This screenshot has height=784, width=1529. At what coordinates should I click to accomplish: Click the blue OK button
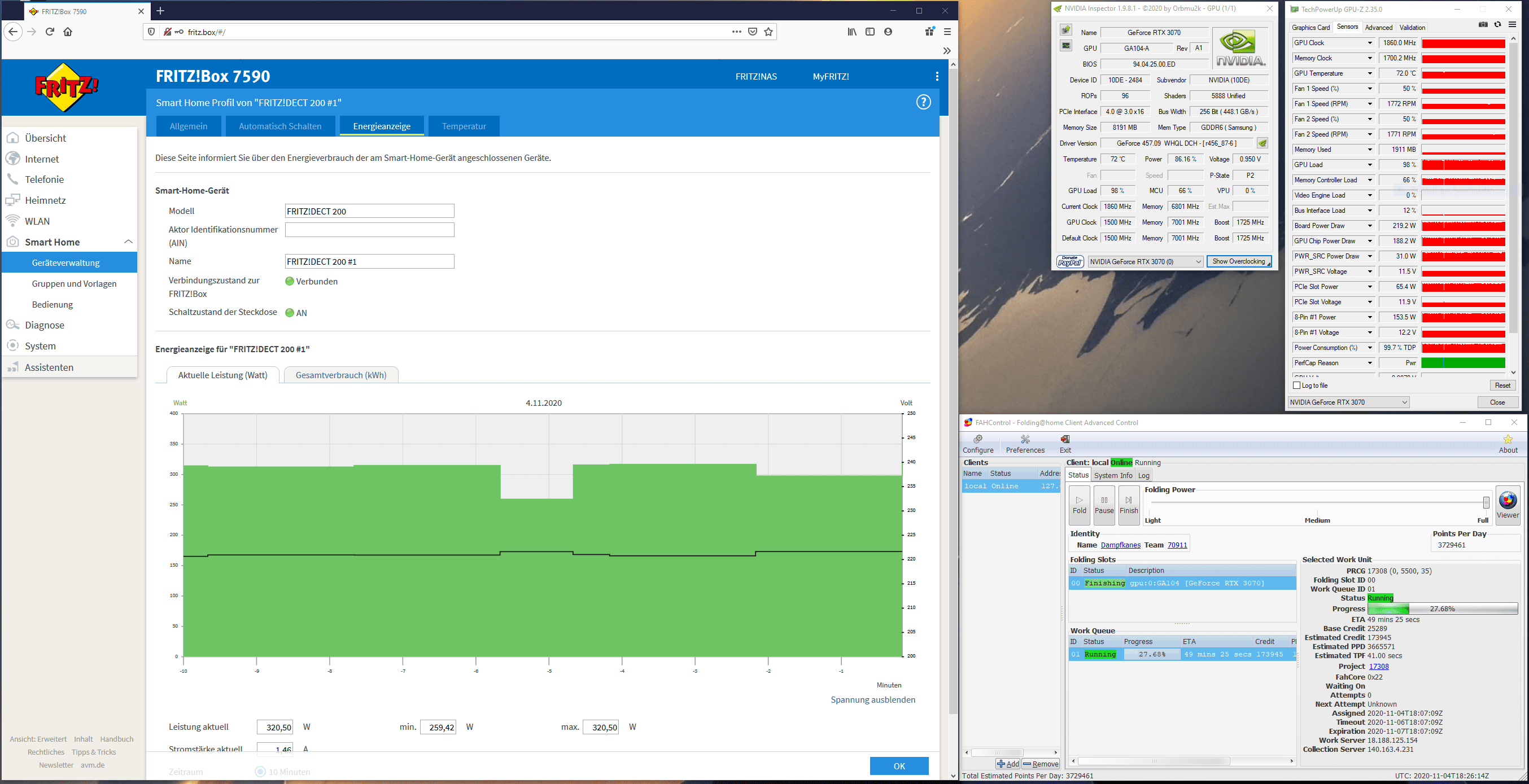[x=899, y=765]
